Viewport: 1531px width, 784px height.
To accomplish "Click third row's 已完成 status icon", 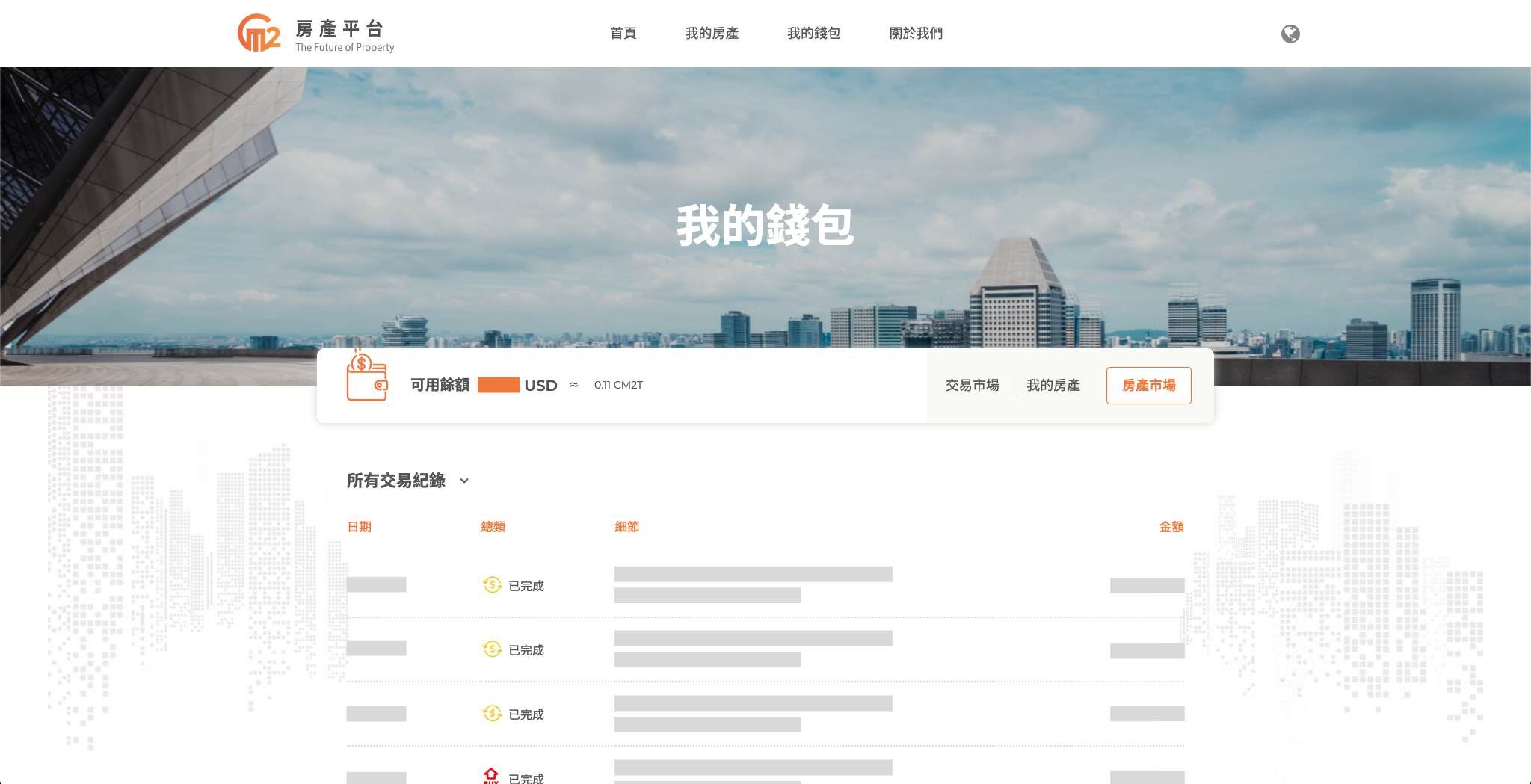I will point(492,714).
